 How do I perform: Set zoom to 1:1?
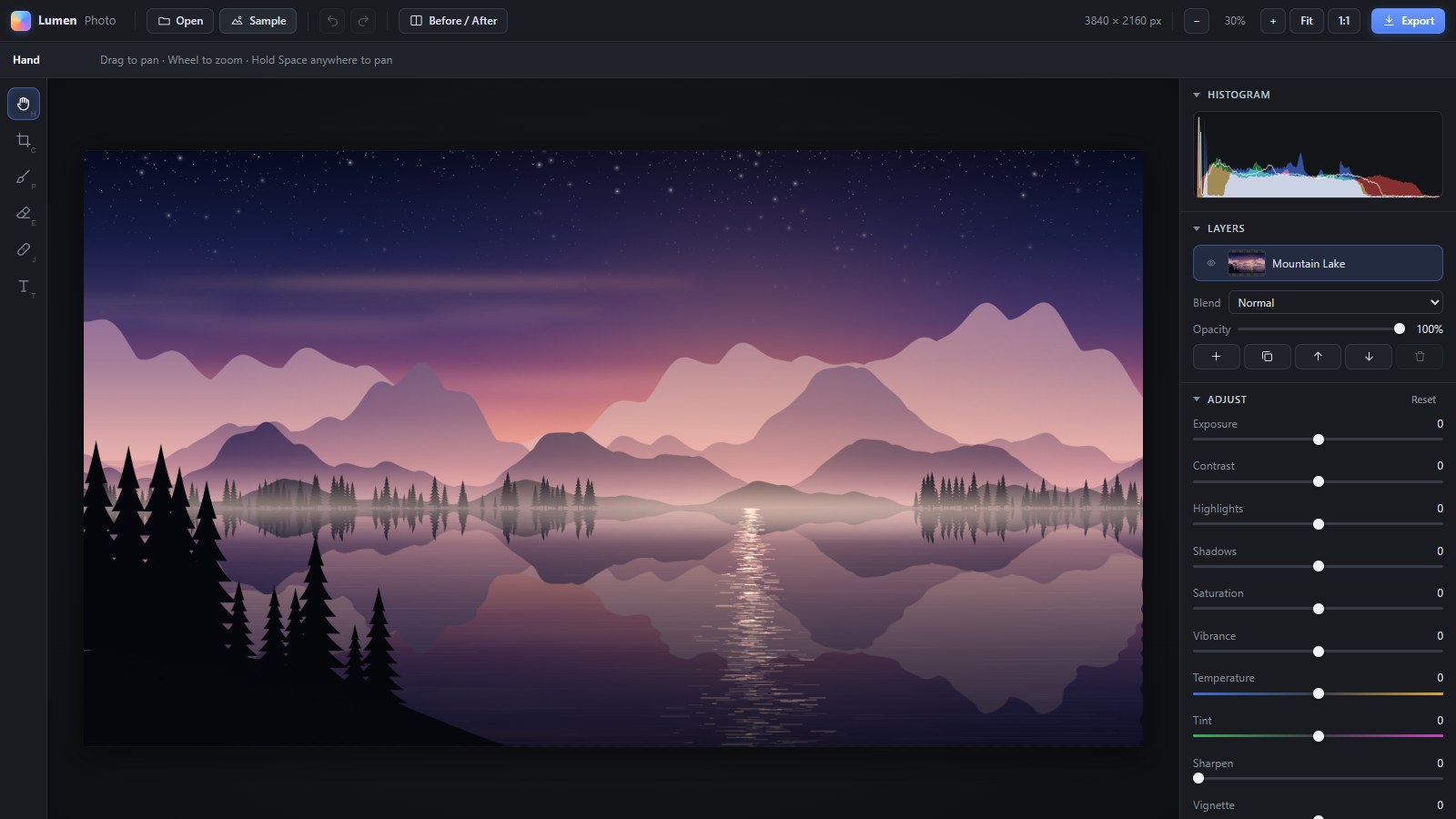(x=1344, y=21)
